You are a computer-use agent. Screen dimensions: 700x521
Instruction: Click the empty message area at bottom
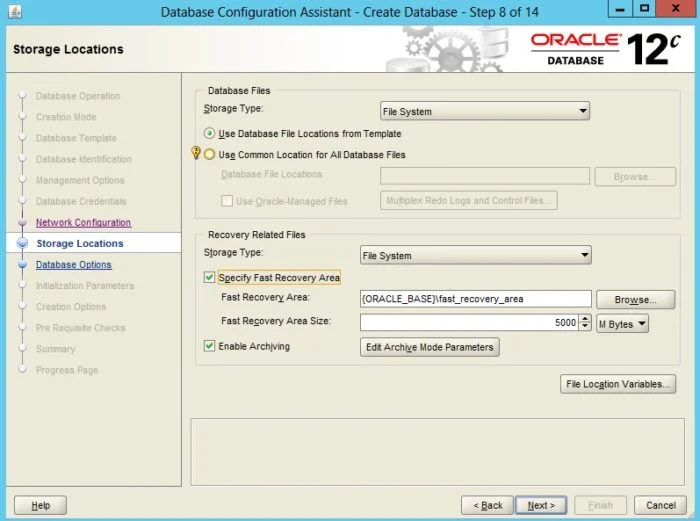[438, 452]
